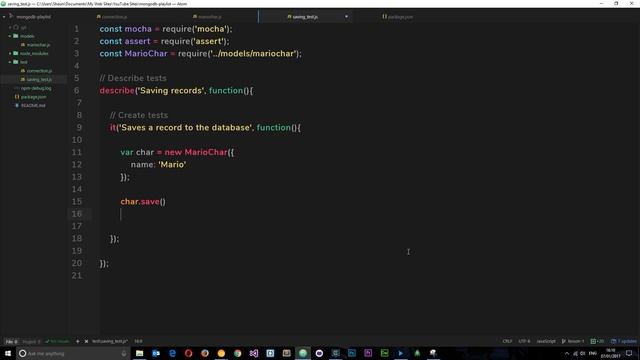Click the test\saving_test.js file path in status bar

click(x=110, y=341)
